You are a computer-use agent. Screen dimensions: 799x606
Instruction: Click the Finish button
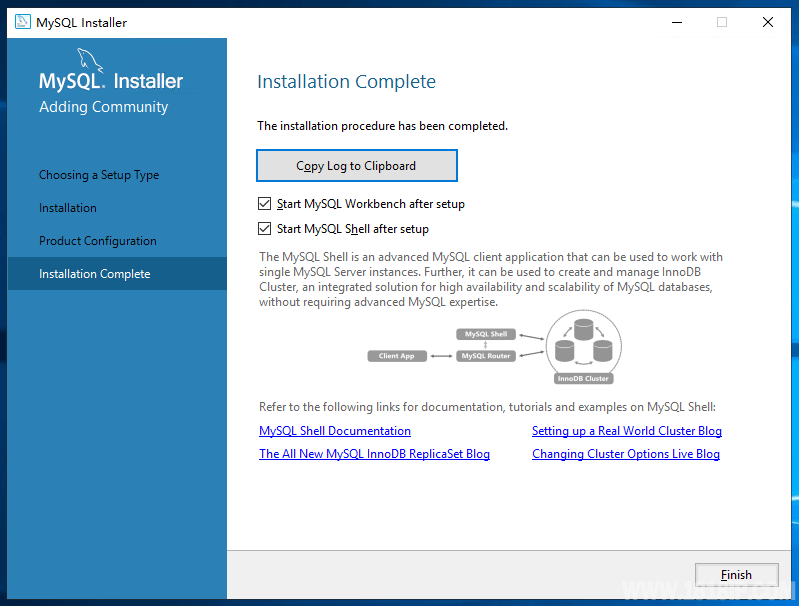tap(736, 575)
